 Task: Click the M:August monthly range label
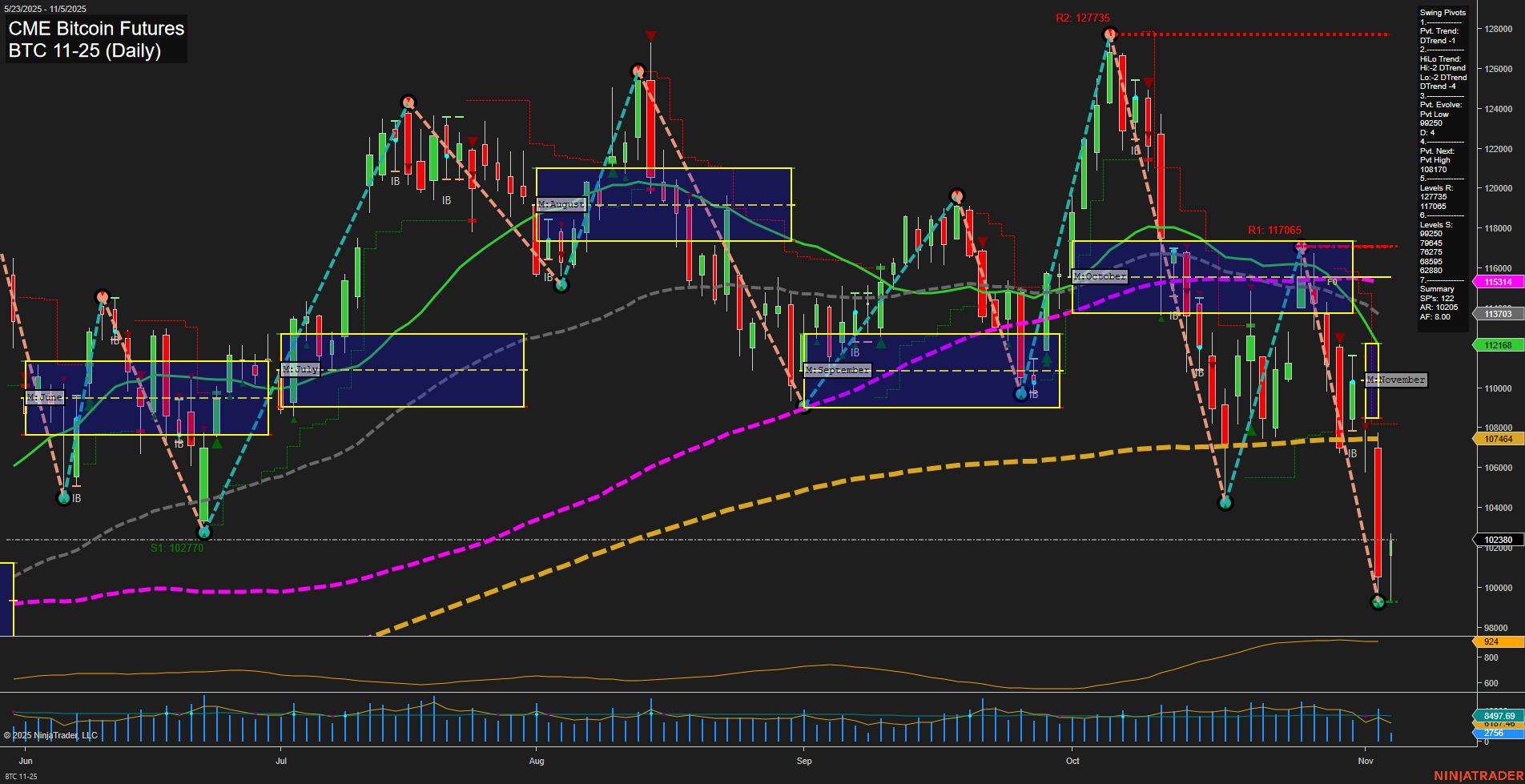tap(561, 204)
